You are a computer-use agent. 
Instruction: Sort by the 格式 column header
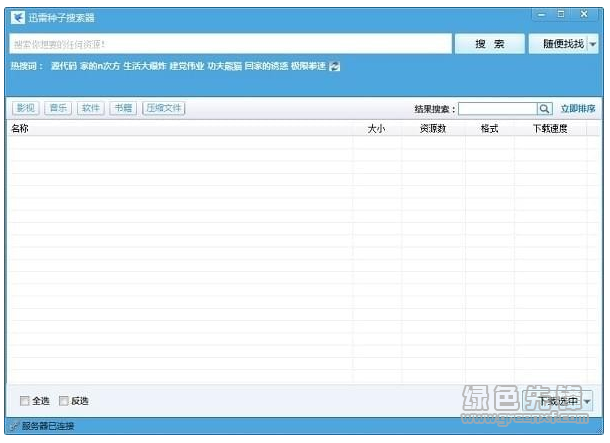point(489,128)
